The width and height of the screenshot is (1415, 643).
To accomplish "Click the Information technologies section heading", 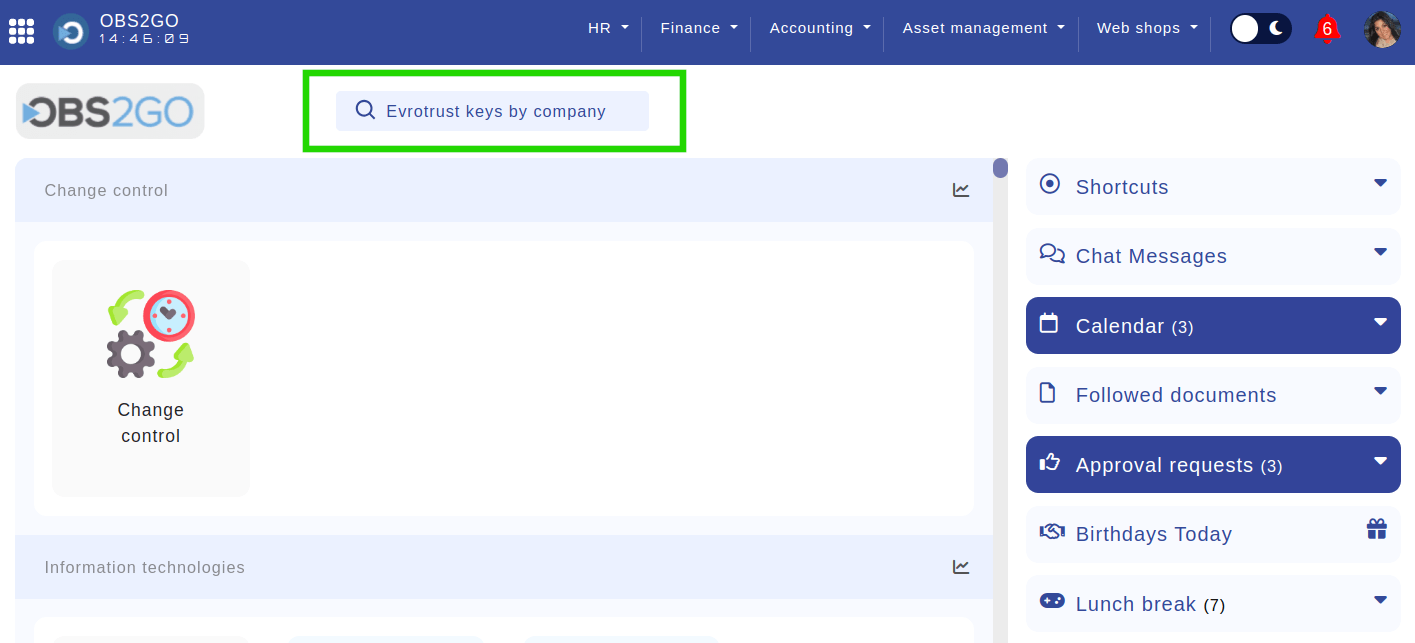I will [145, 567].
